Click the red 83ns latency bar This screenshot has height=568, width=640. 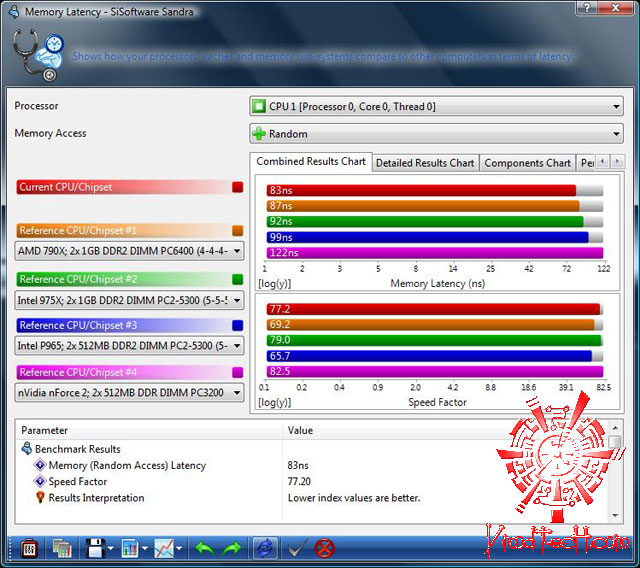point(421,190)
